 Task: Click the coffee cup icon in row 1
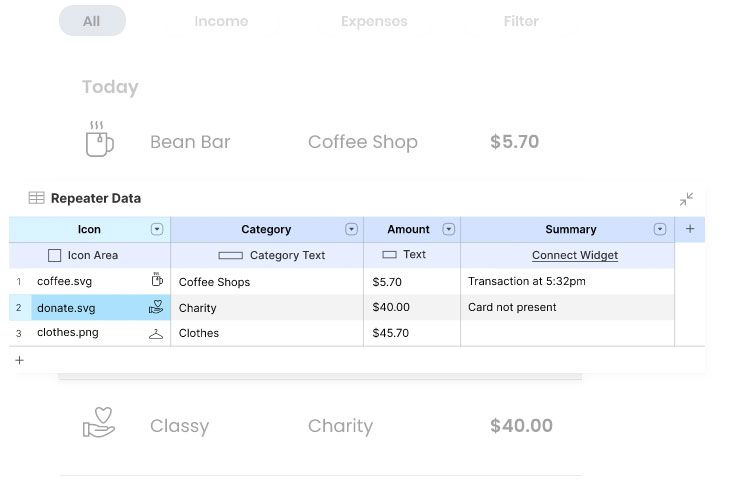tap(157, 281)
